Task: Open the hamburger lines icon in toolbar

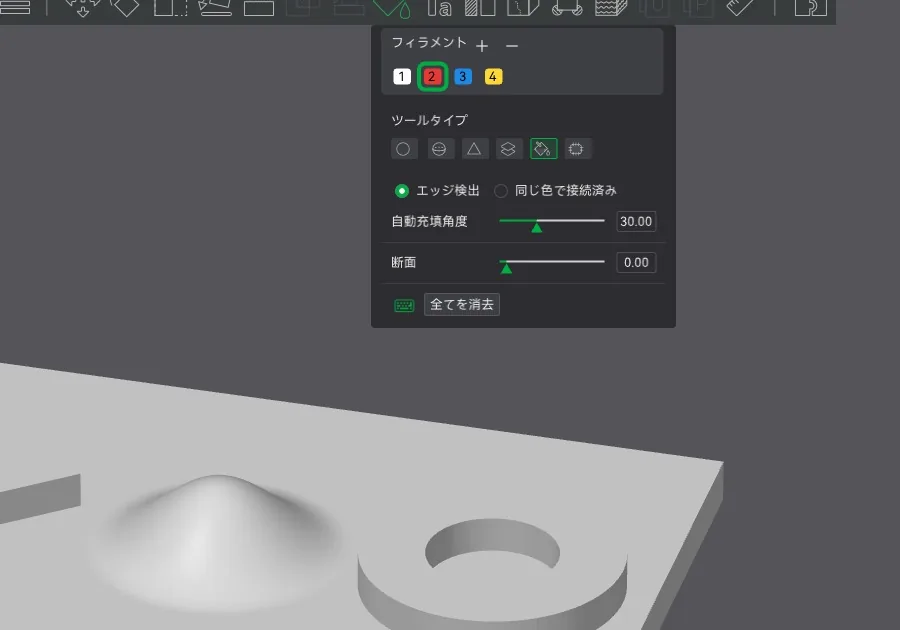Action: (15, 7)
